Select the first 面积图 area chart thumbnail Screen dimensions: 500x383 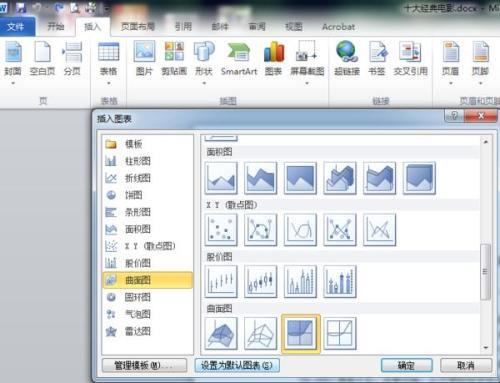(221, 178)
